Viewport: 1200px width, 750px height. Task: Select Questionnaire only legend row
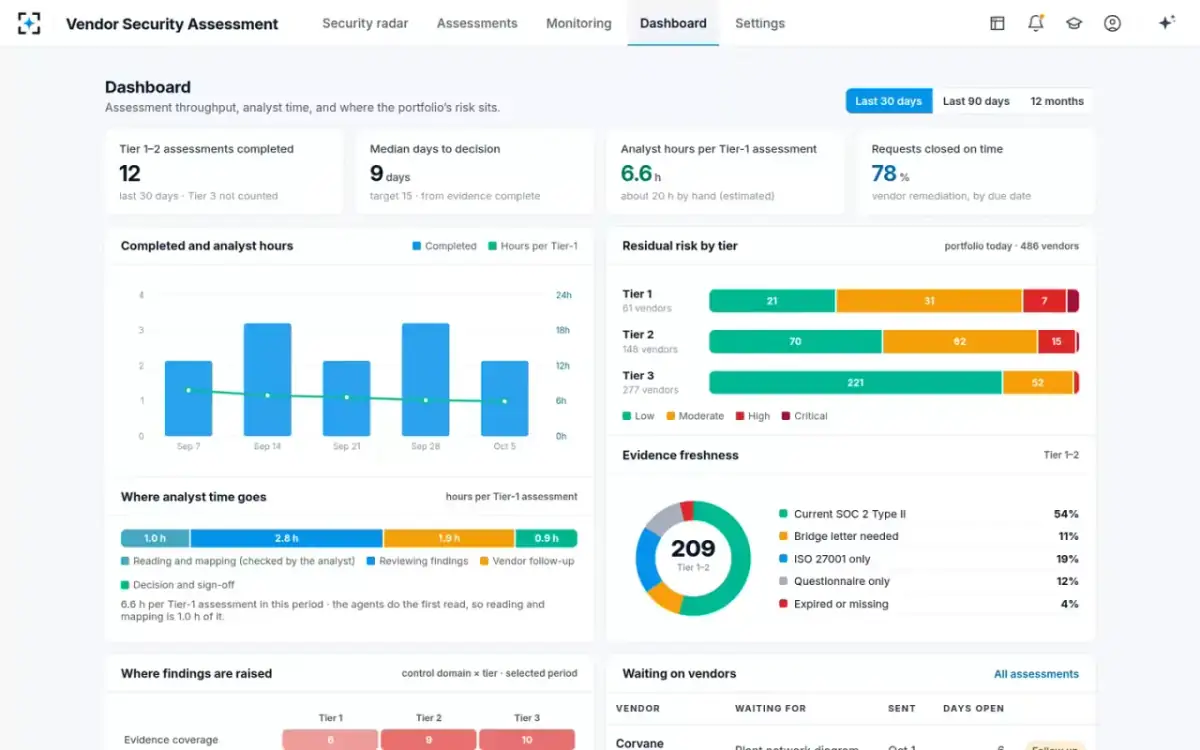coord(928,581)
